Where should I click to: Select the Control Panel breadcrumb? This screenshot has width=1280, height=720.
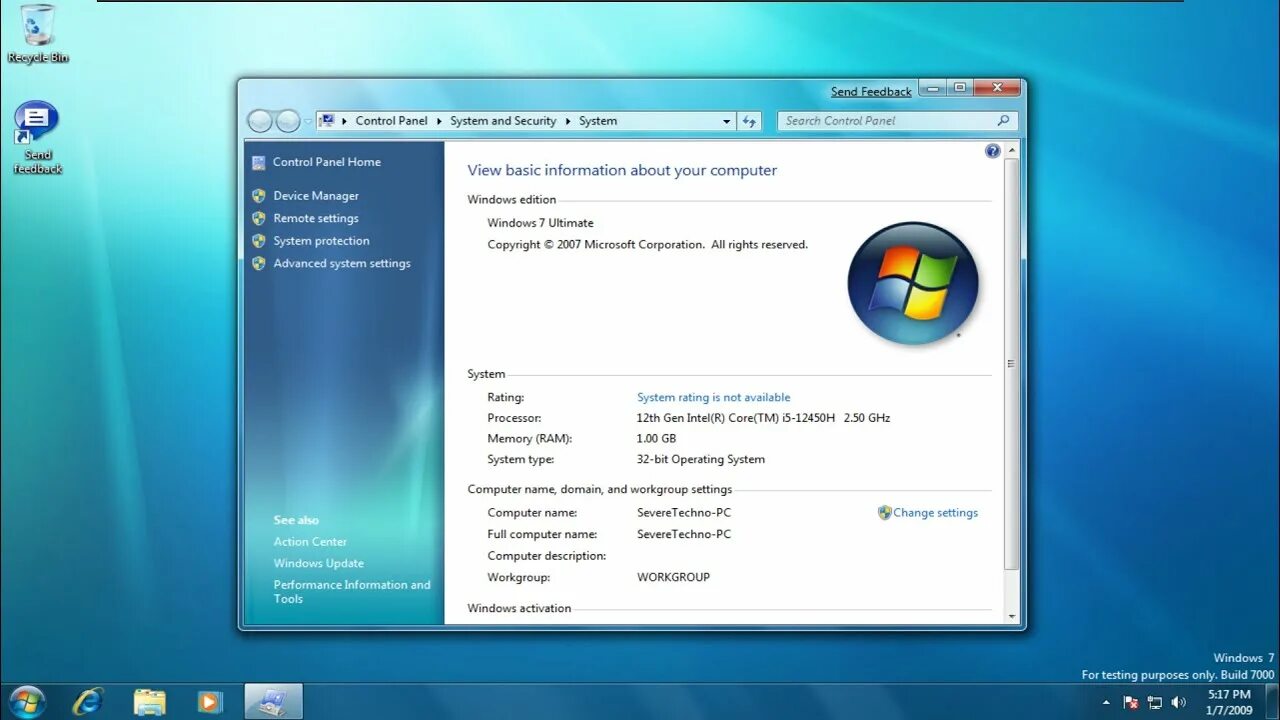[x=391, y=121]
